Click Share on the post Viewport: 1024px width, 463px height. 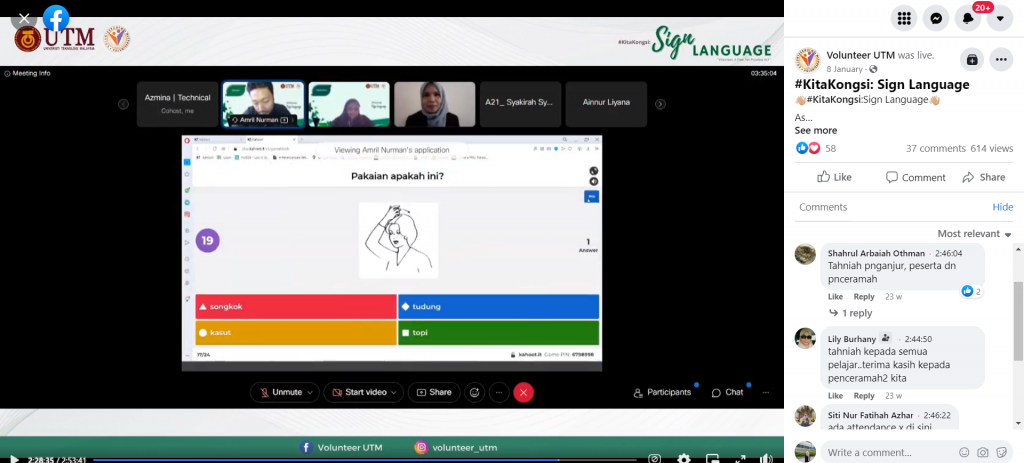click(x=983, y=177)
